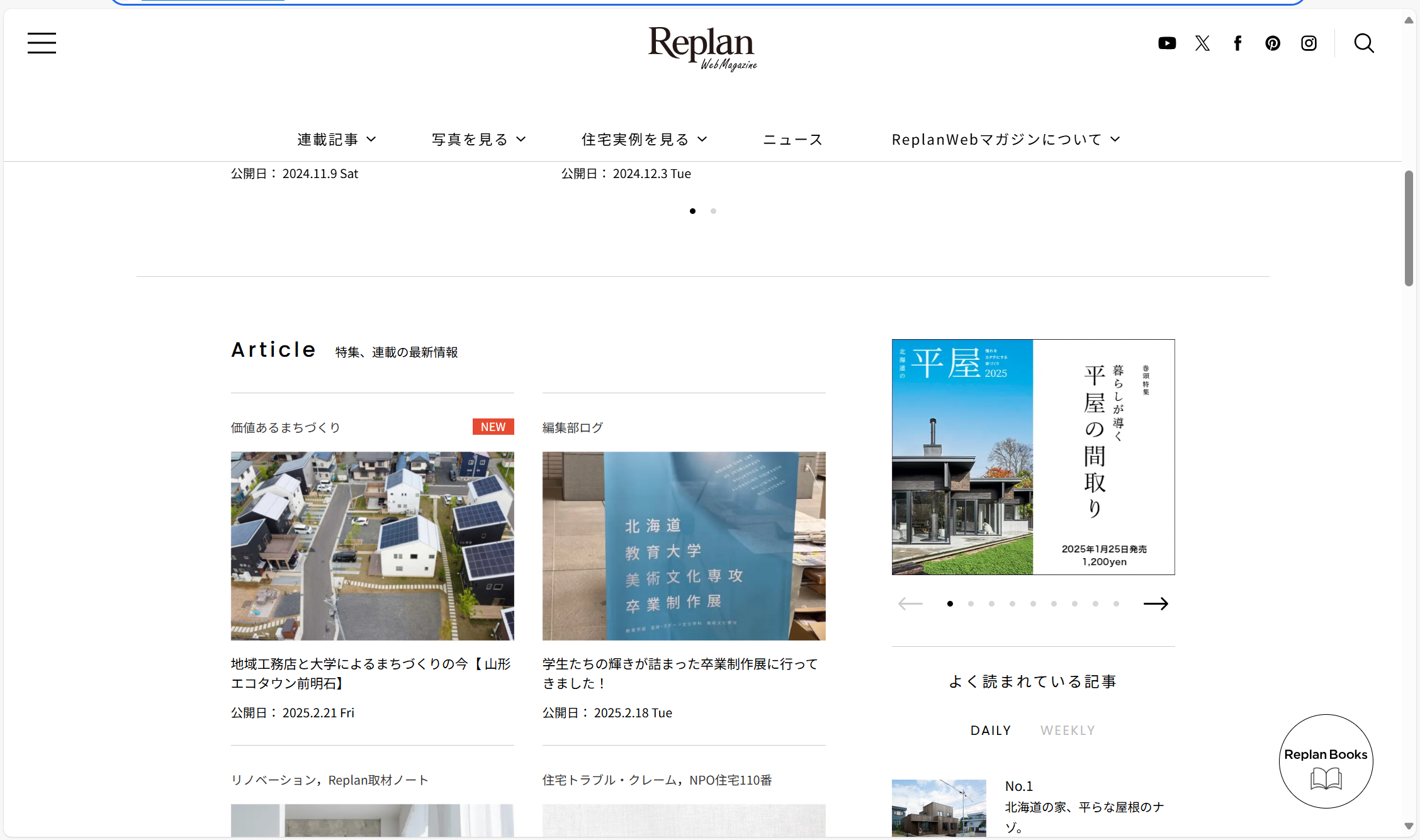The width and height of the screenshot is (1420, 840).
Task: Go to next magazine banner with right arrow
Action: [x=1156, y=604]
